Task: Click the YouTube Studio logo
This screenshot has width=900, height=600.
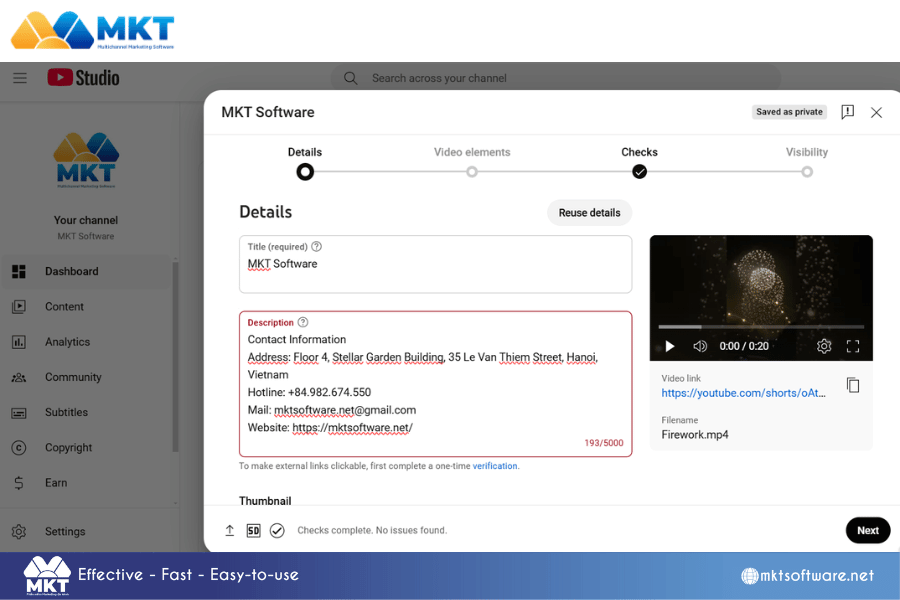Action: click(x=83, y=78)
